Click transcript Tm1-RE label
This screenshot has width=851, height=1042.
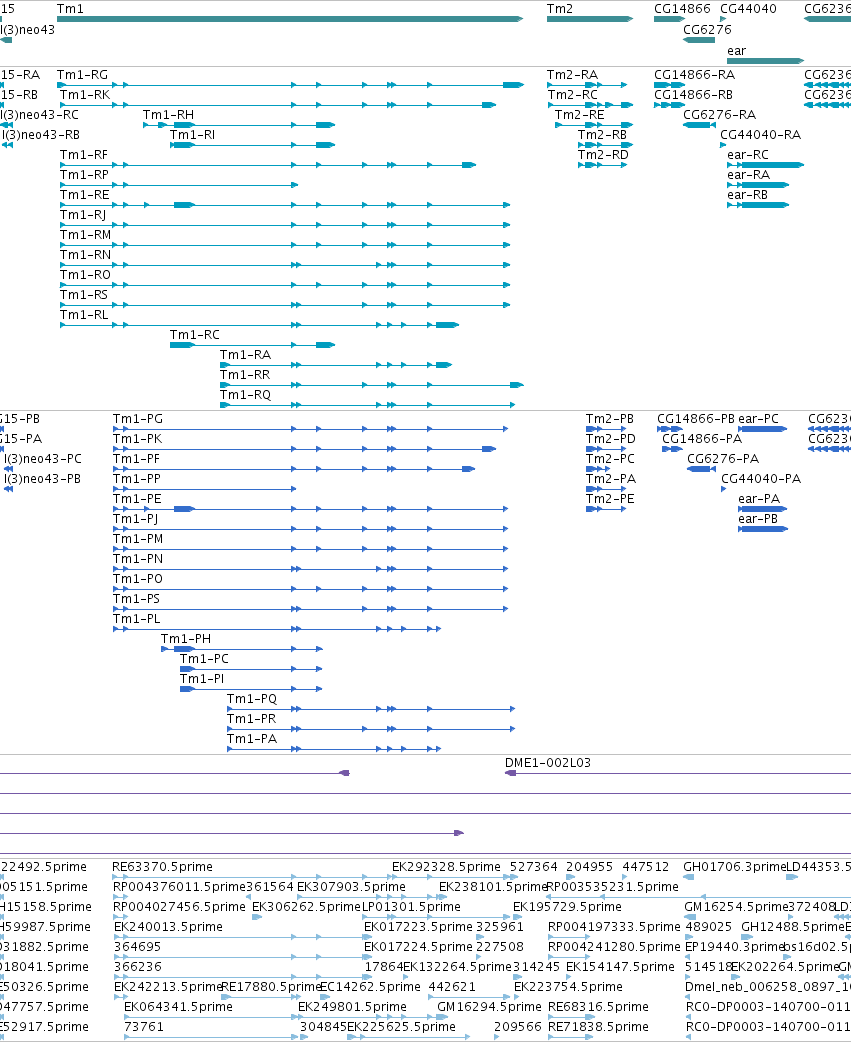coord(85,195)
